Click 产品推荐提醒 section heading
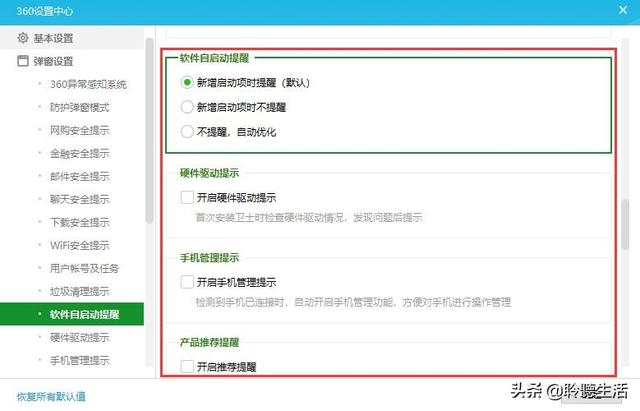 point(209,342)
